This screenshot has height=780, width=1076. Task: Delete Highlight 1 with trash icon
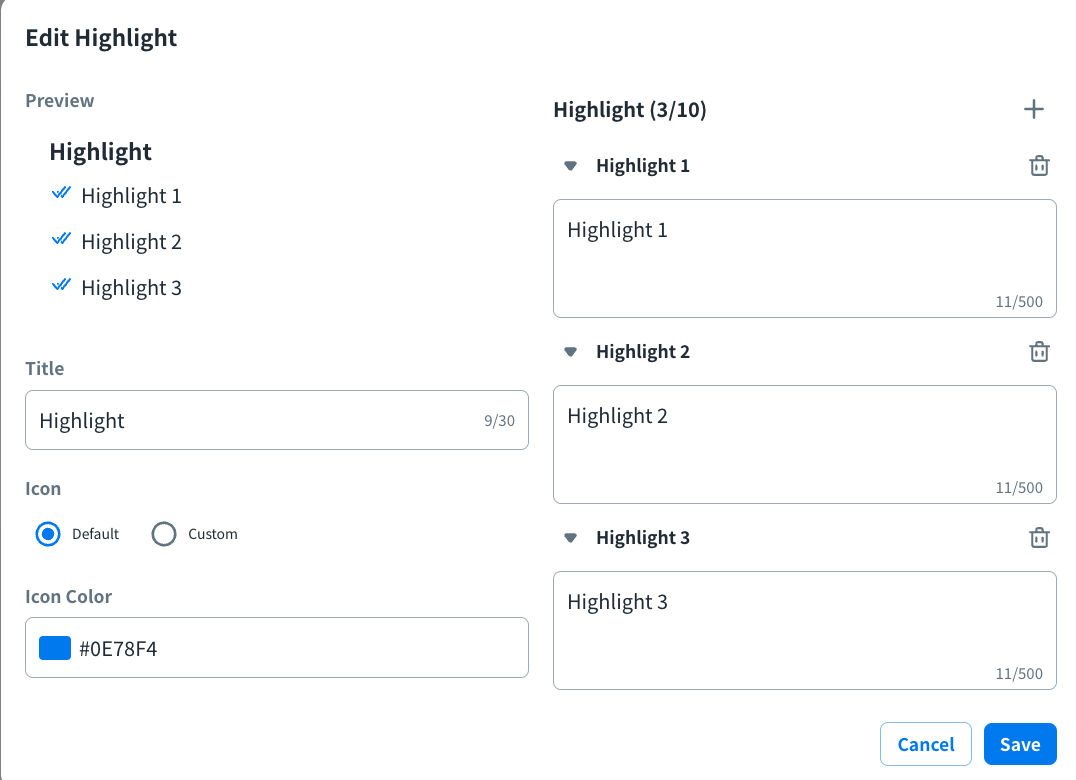click(1039, 166)
